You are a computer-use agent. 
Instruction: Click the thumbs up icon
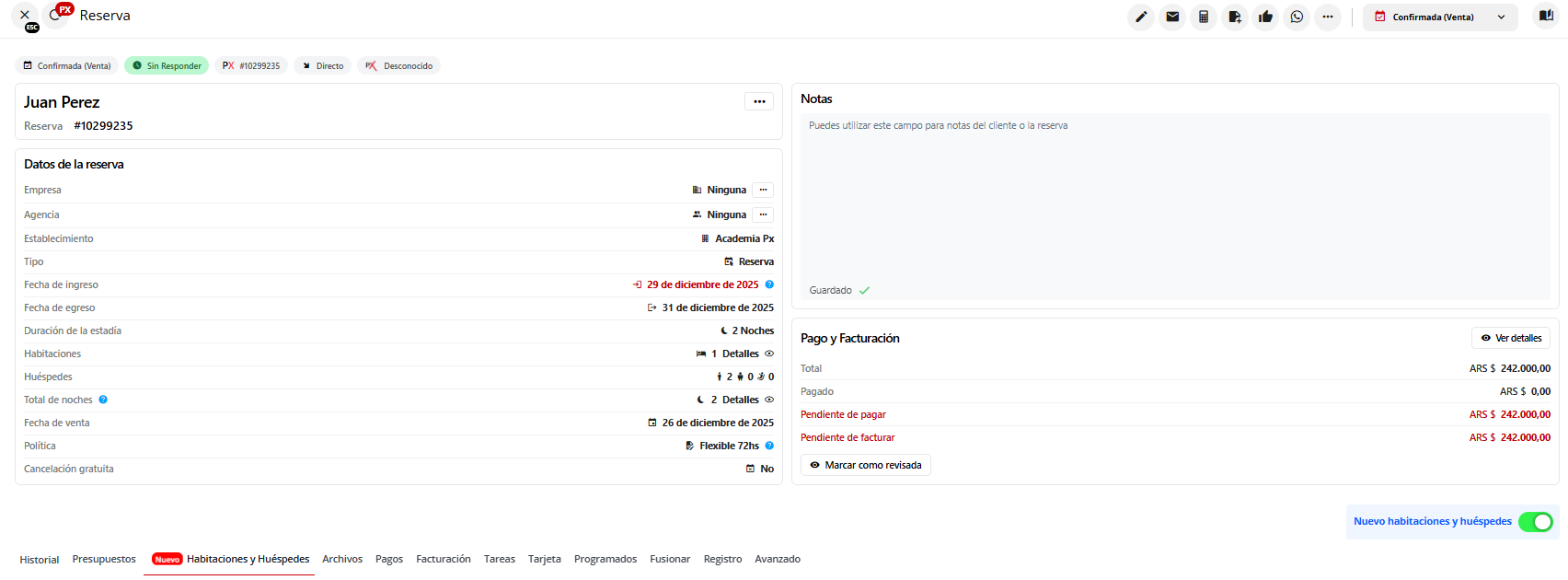click(1266, 17)
